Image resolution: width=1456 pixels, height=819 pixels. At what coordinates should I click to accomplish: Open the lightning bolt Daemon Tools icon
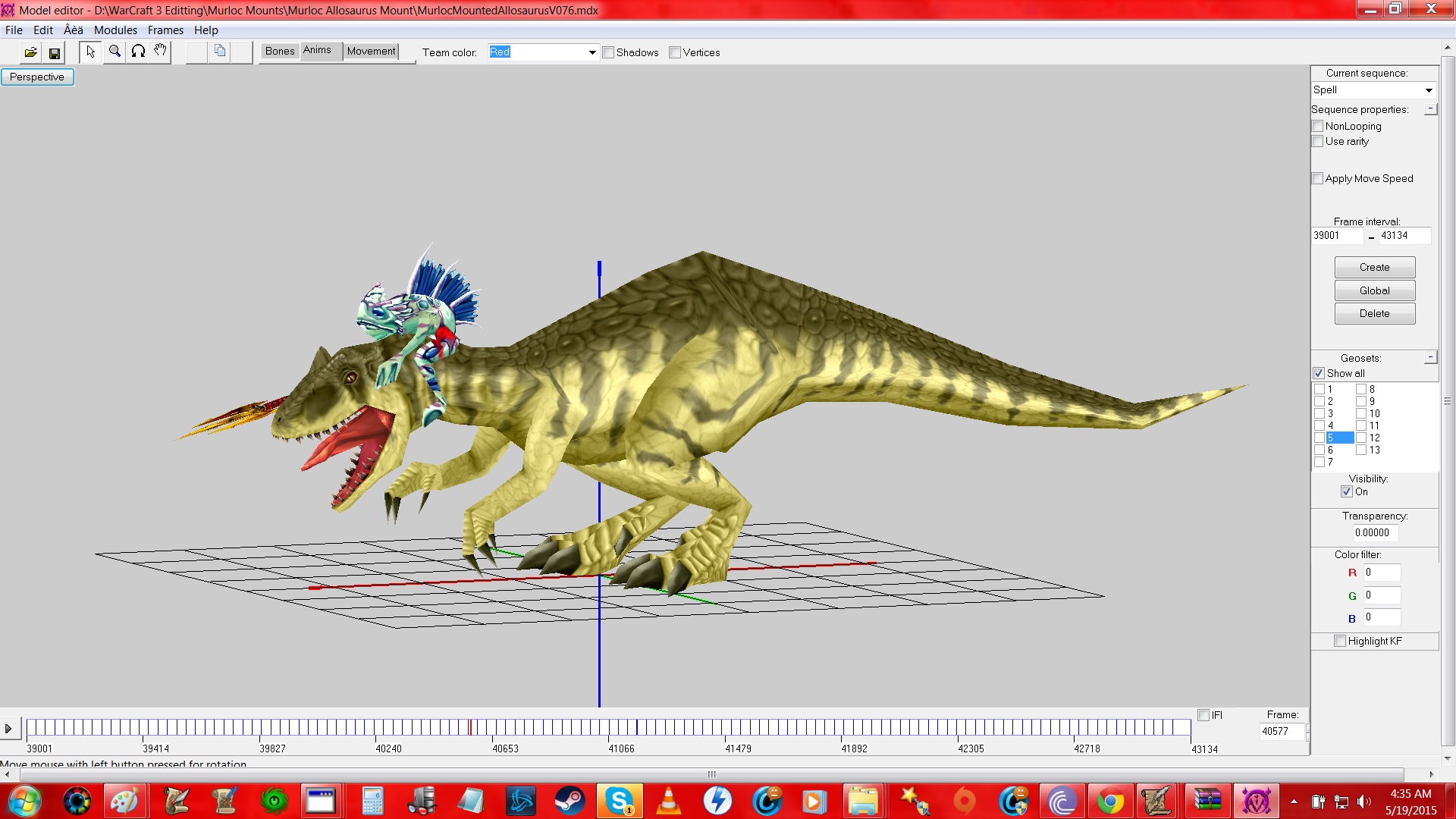tap(717, 801)
